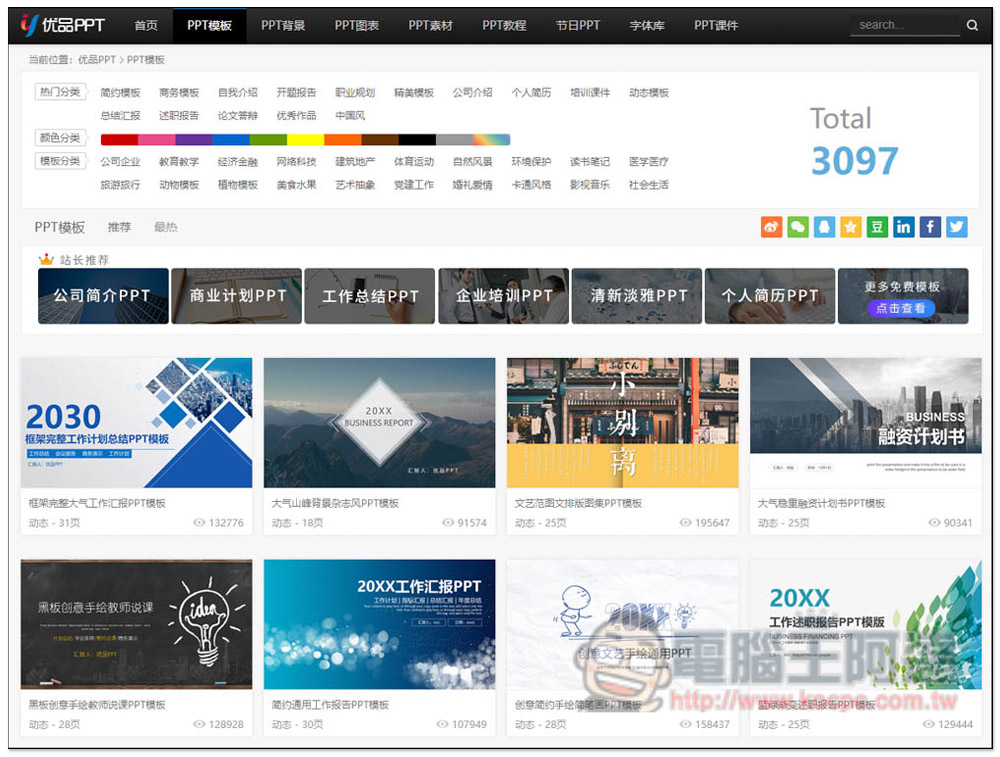Share via the Twitter icon
This screenshot has height=757, width=1000.
coord(957,227)
